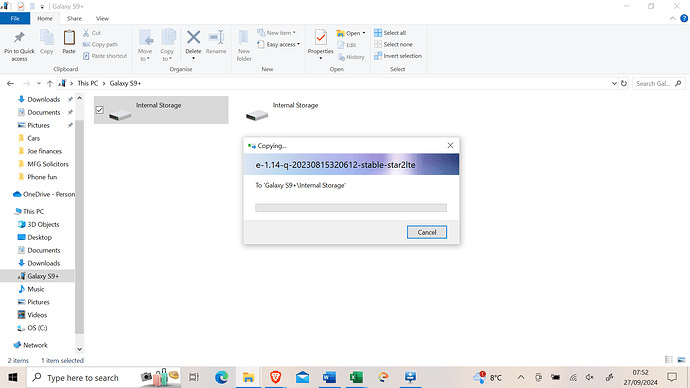Click the Paste ribbon icon

(69, 38)
